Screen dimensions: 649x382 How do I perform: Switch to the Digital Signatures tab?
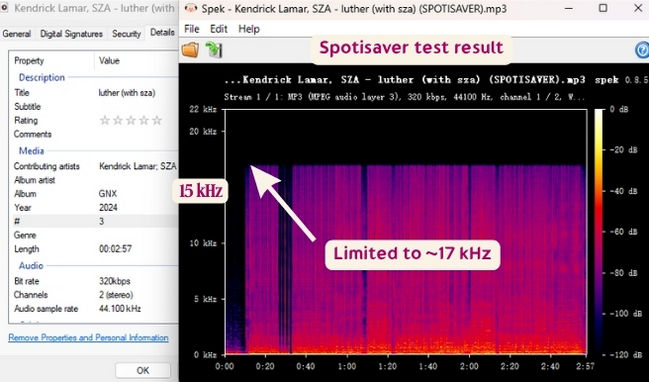tap(71, 34)
